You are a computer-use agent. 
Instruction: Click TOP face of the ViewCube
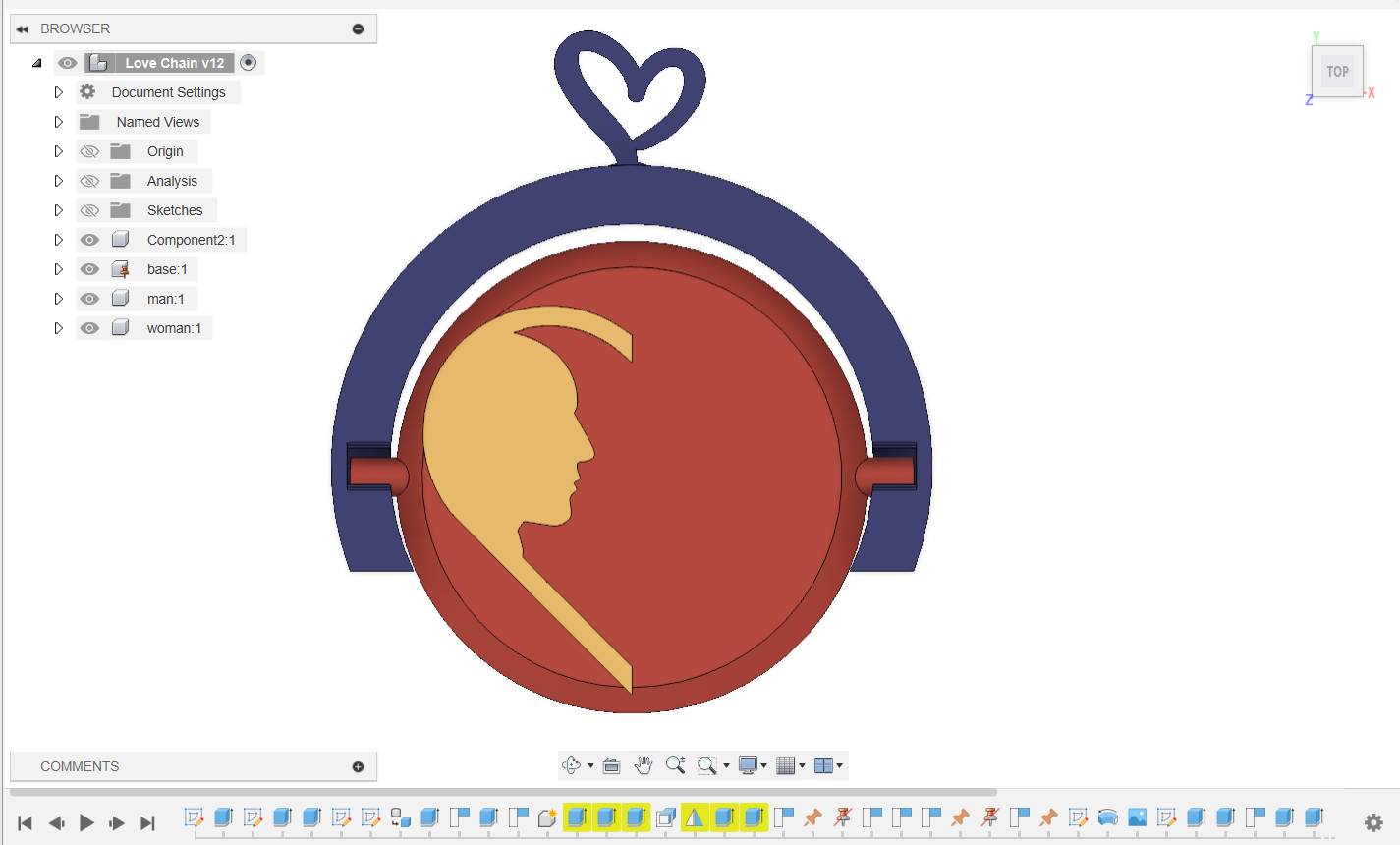1336,72
